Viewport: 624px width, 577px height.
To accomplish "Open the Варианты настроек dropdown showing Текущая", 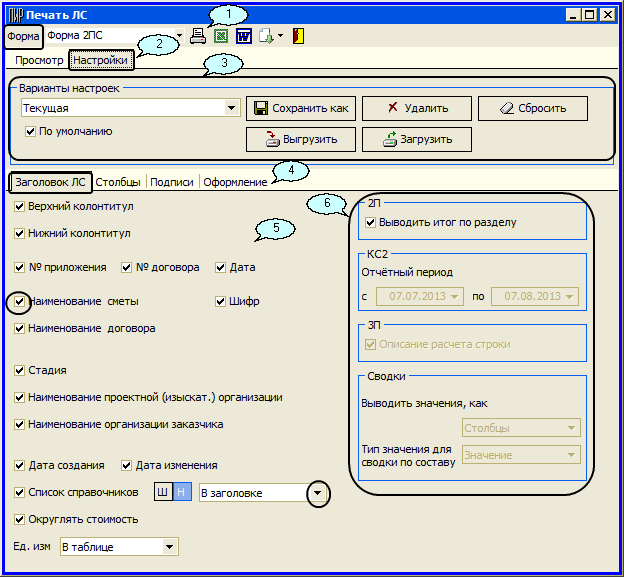I will (232, 107).
